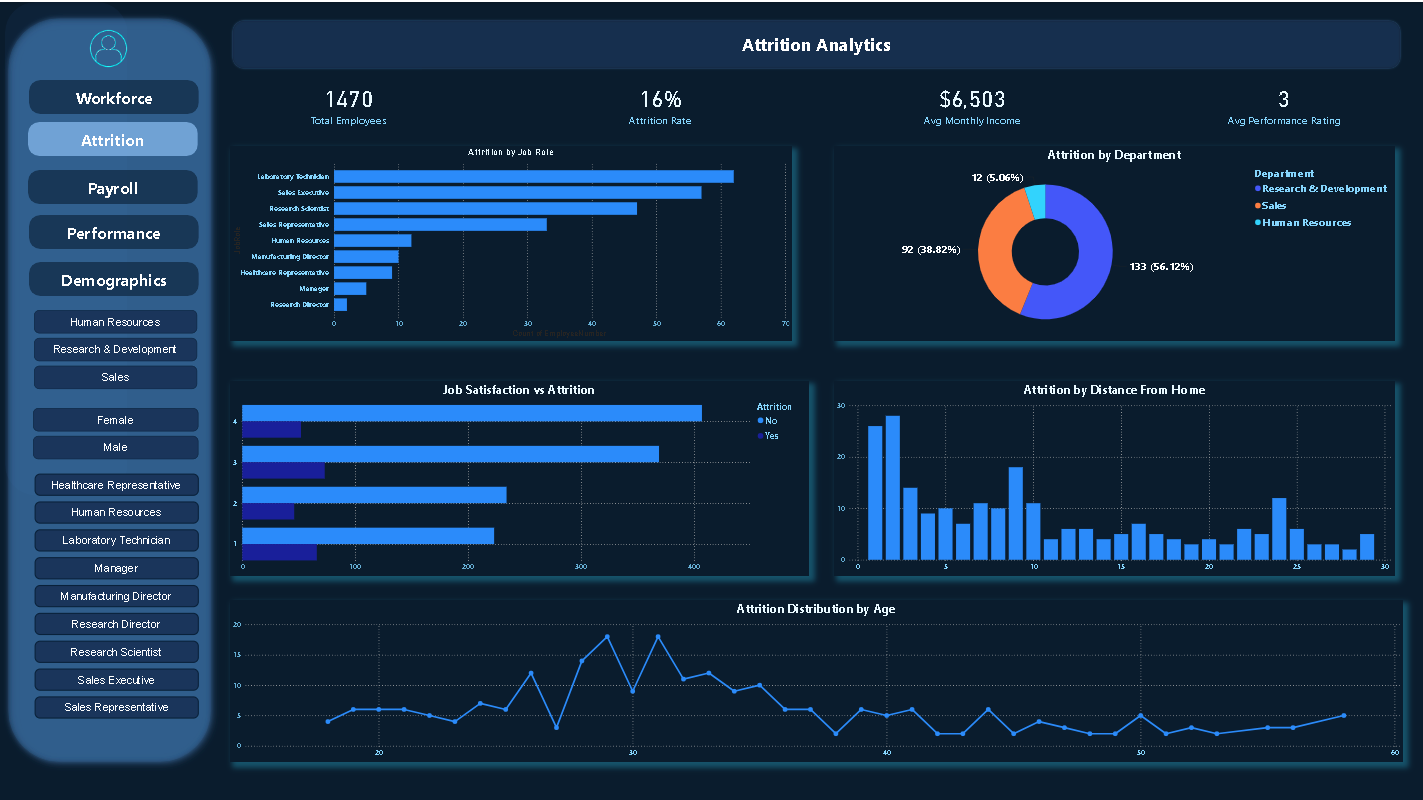Click the Avg Performance Rating value 3
The height and width of the screenshot is (800, 1423).
(1284, 99)
